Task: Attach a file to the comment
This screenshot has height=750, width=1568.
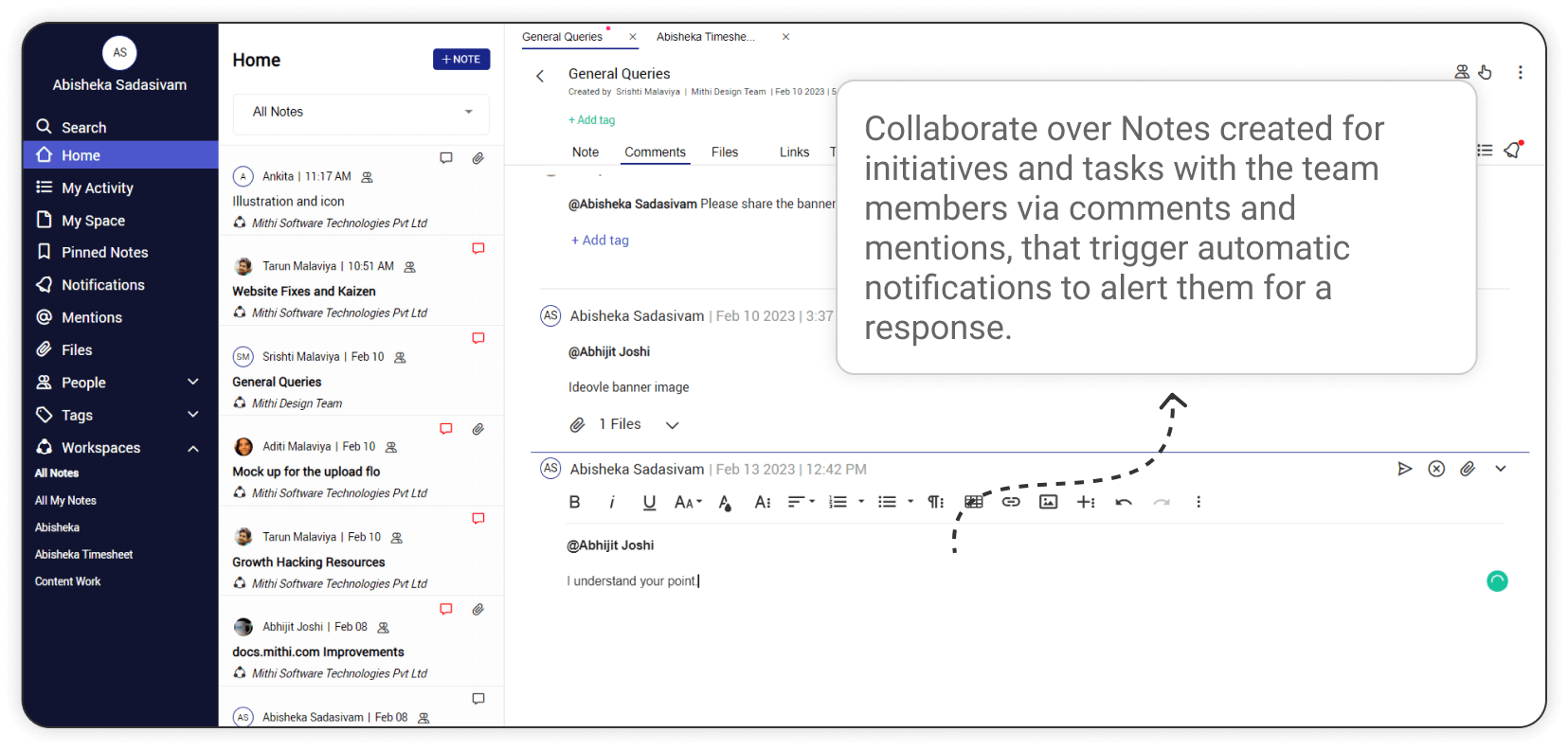Action: pyautogui.click(x=1468, y=469)
